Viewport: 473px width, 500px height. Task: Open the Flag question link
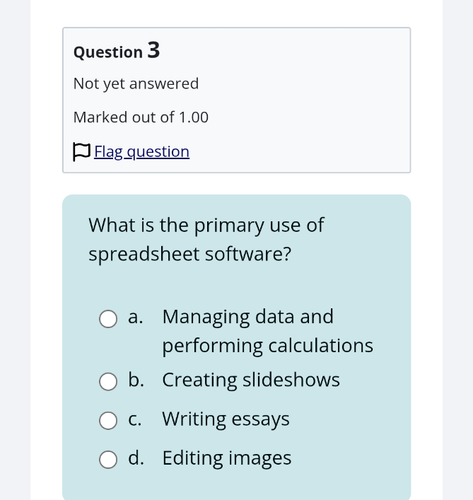point(142,152)
